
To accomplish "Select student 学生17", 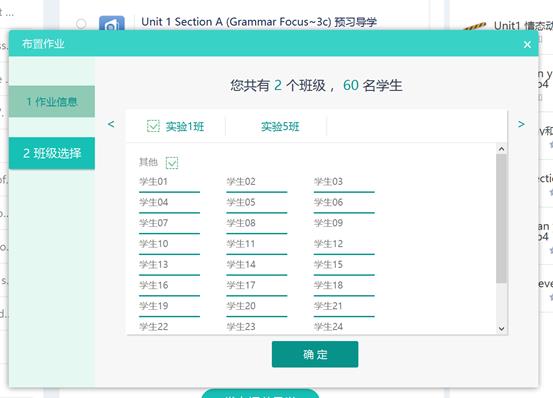I will (x=241, y=285).
